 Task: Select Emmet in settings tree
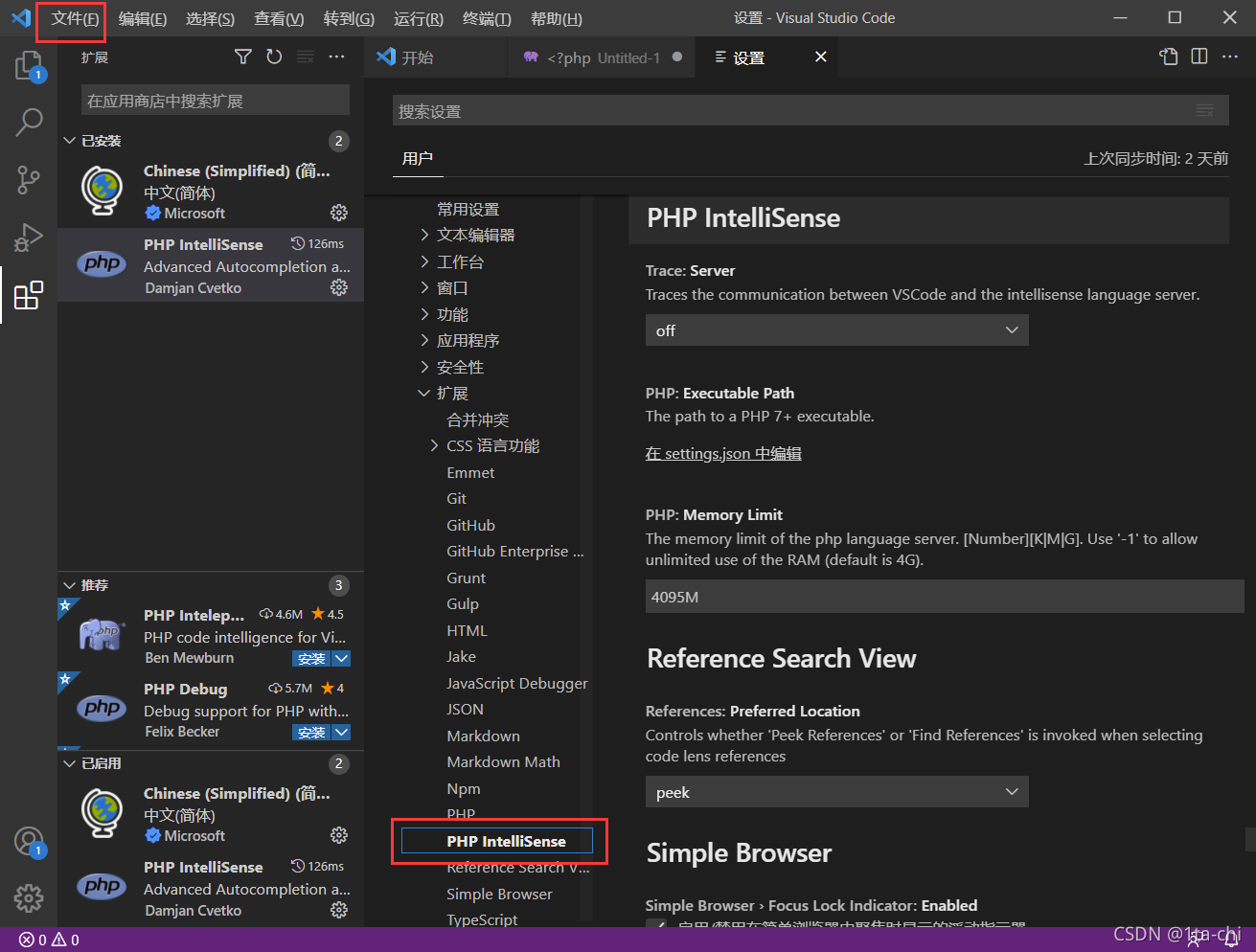point(470,472)
